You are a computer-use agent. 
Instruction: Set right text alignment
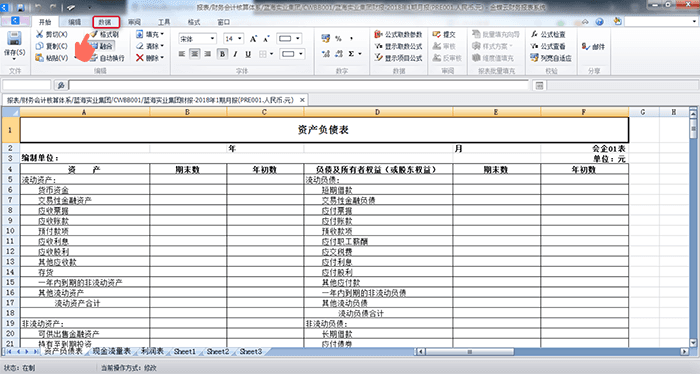[208, 54]
